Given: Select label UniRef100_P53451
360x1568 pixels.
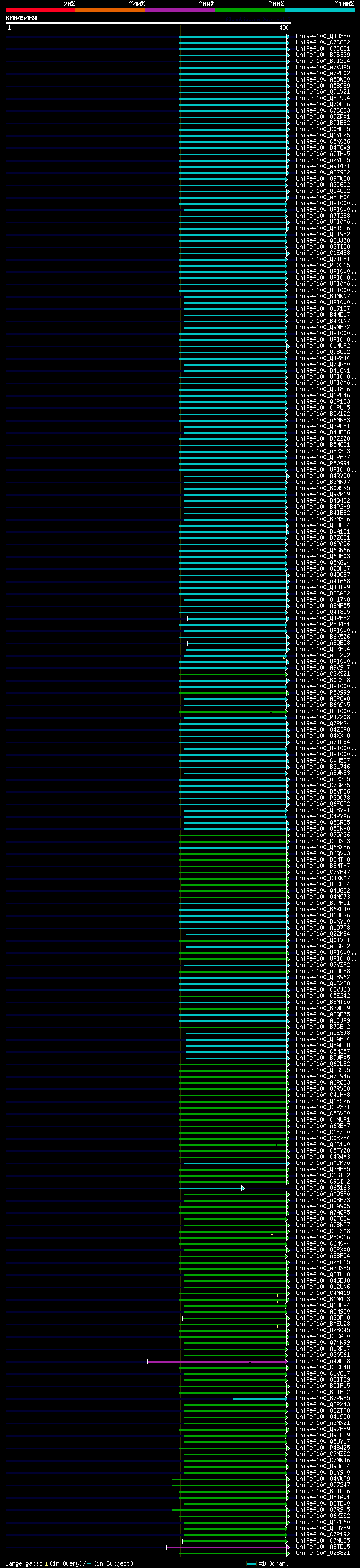Looking at the screenshot, I should (x=323, y=625).
